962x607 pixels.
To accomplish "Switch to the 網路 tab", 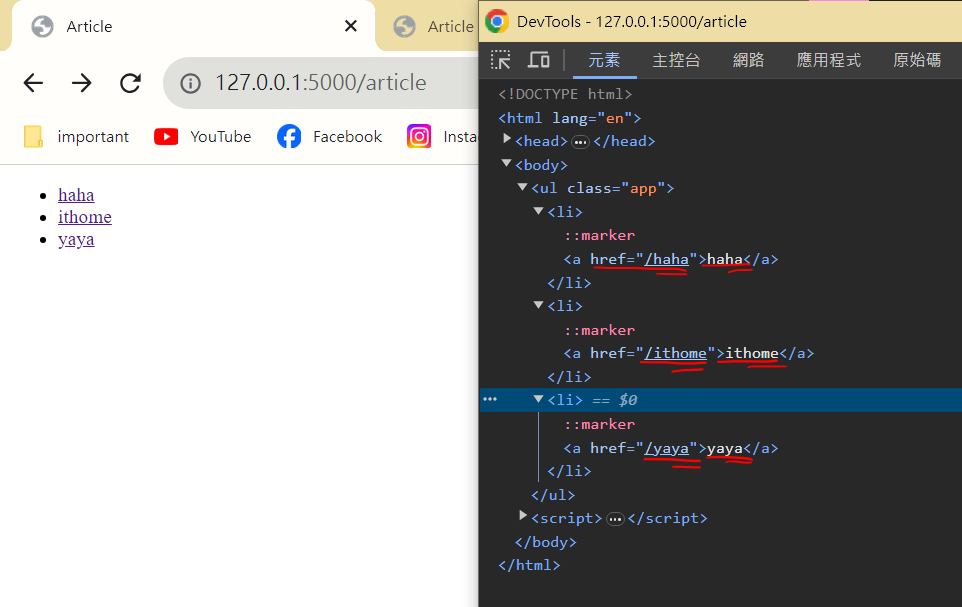I will (x=748, y=60).
